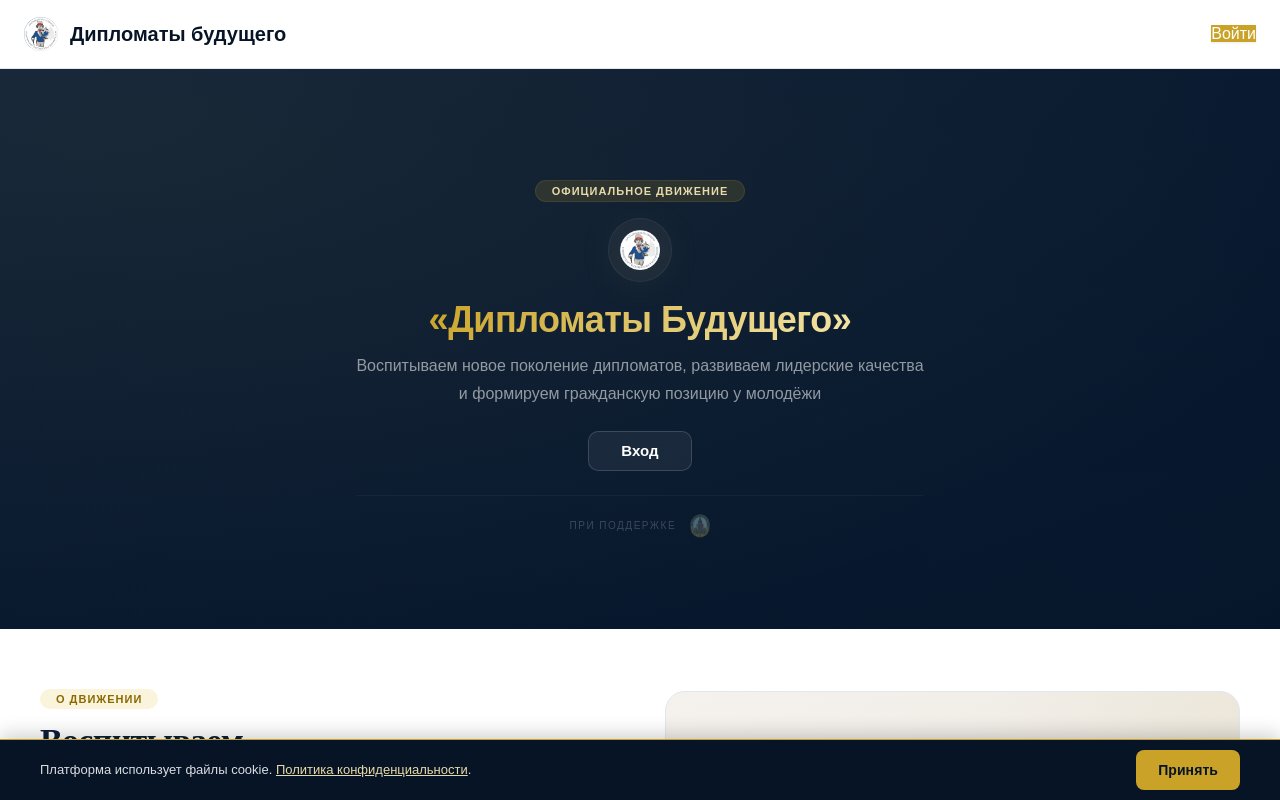
Task: Click the supporter logo beside «При поддержке»
Action: pyautogui.click(x=700, y=526)
